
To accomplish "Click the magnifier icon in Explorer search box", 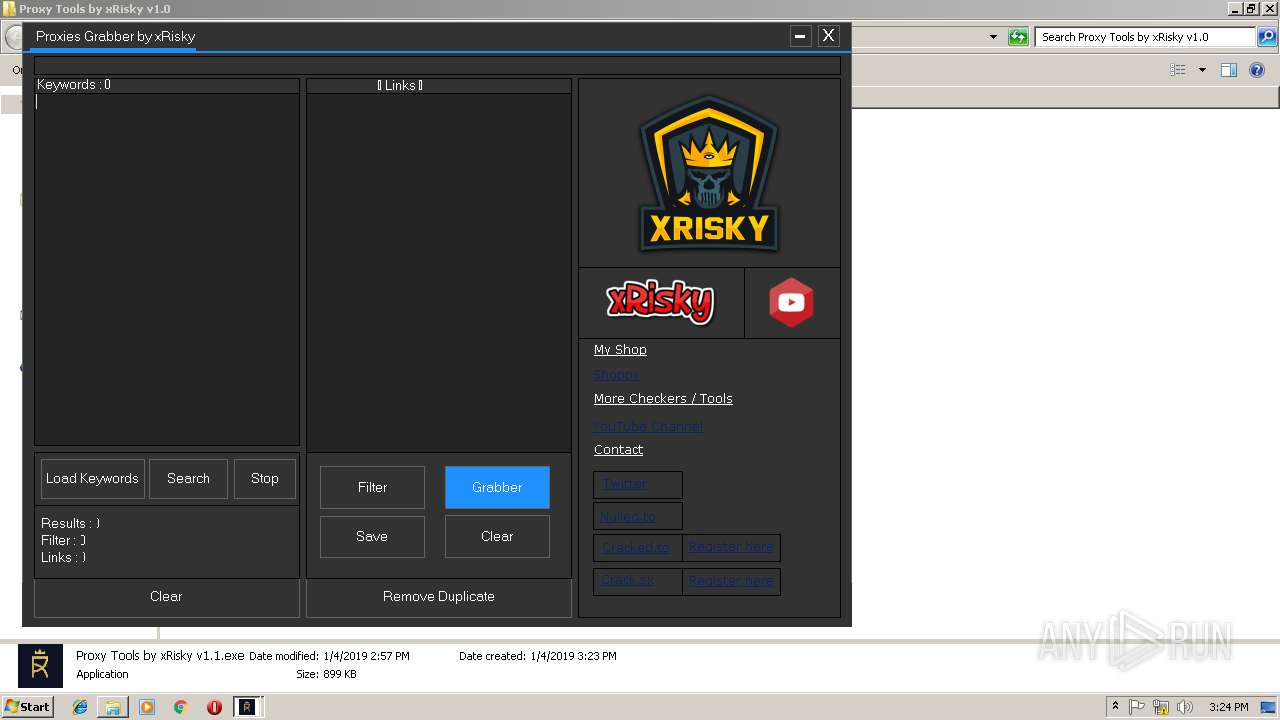I will [x=1266, y=37].
